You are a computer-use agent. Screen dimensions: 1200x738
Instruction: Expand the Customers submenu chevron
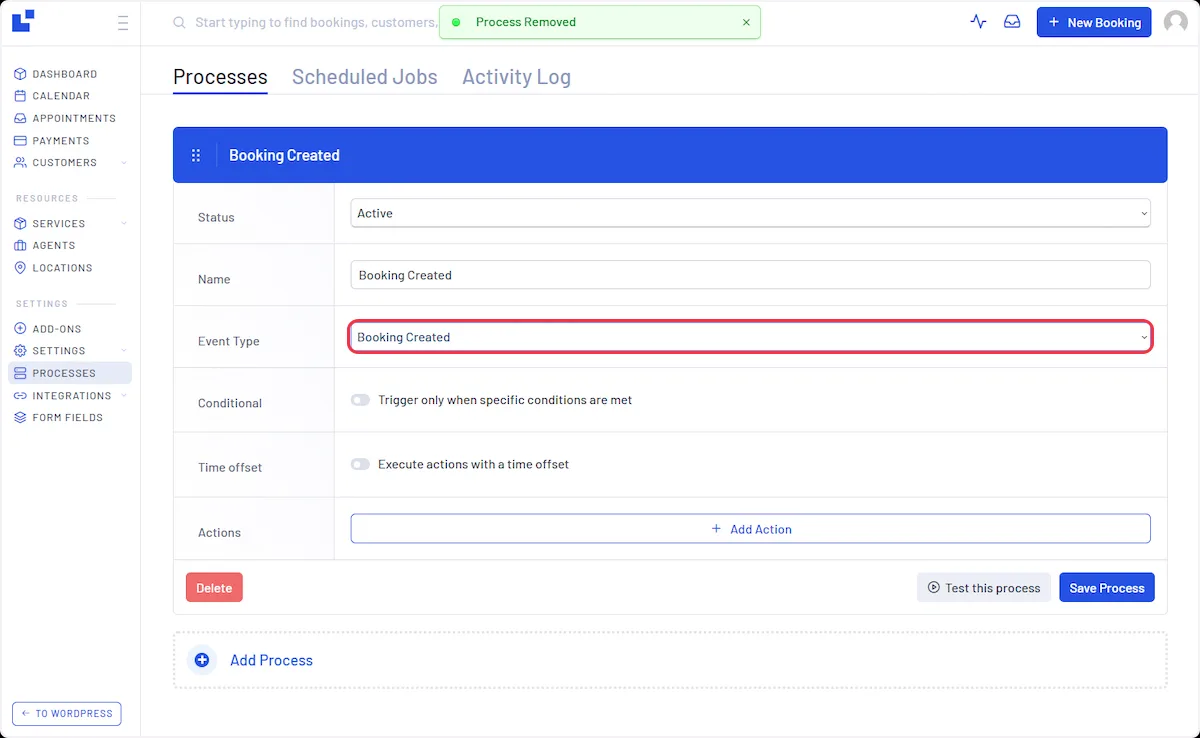124,162
